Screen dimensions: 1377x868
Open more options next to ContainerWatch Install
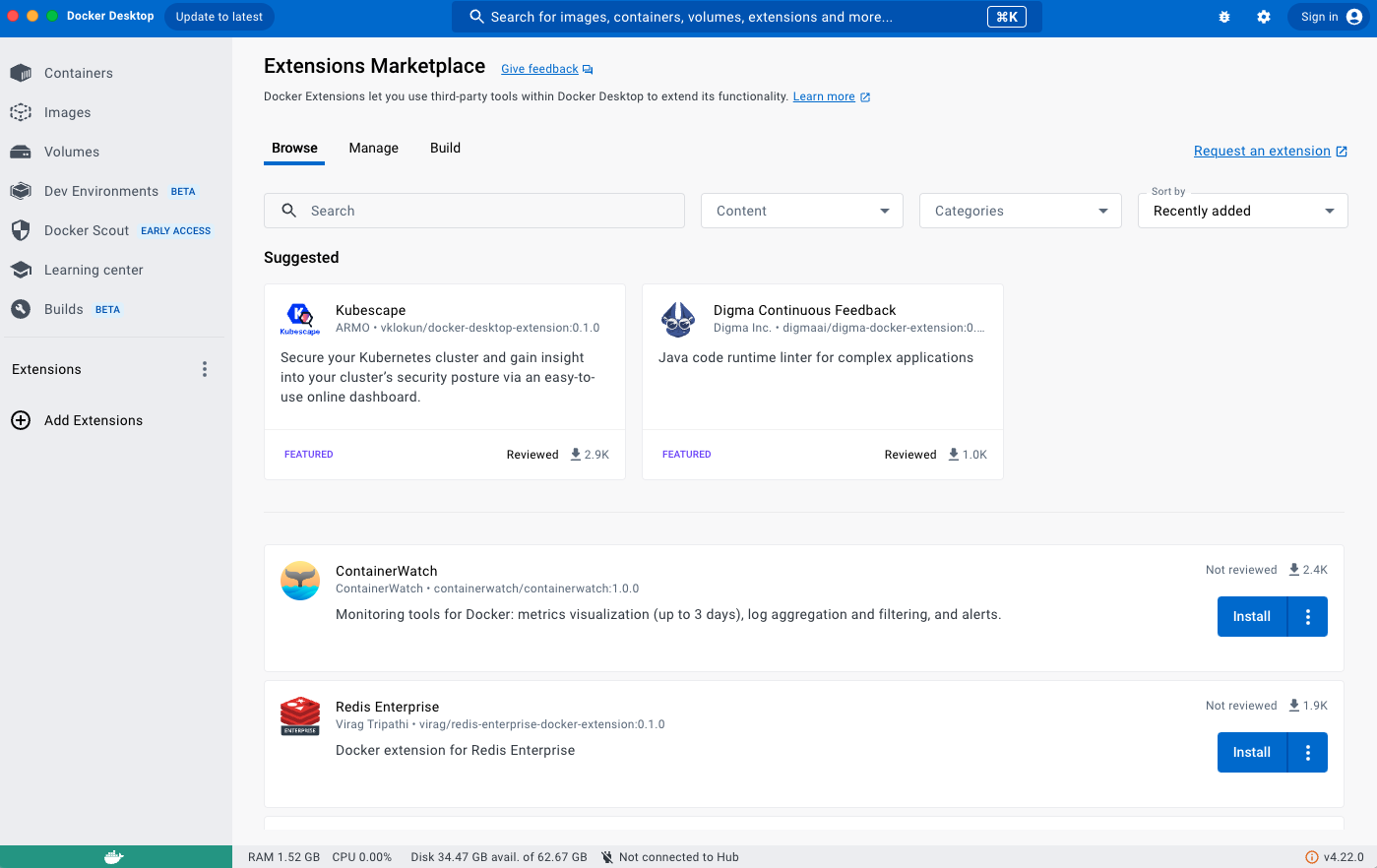point(1308,616)
